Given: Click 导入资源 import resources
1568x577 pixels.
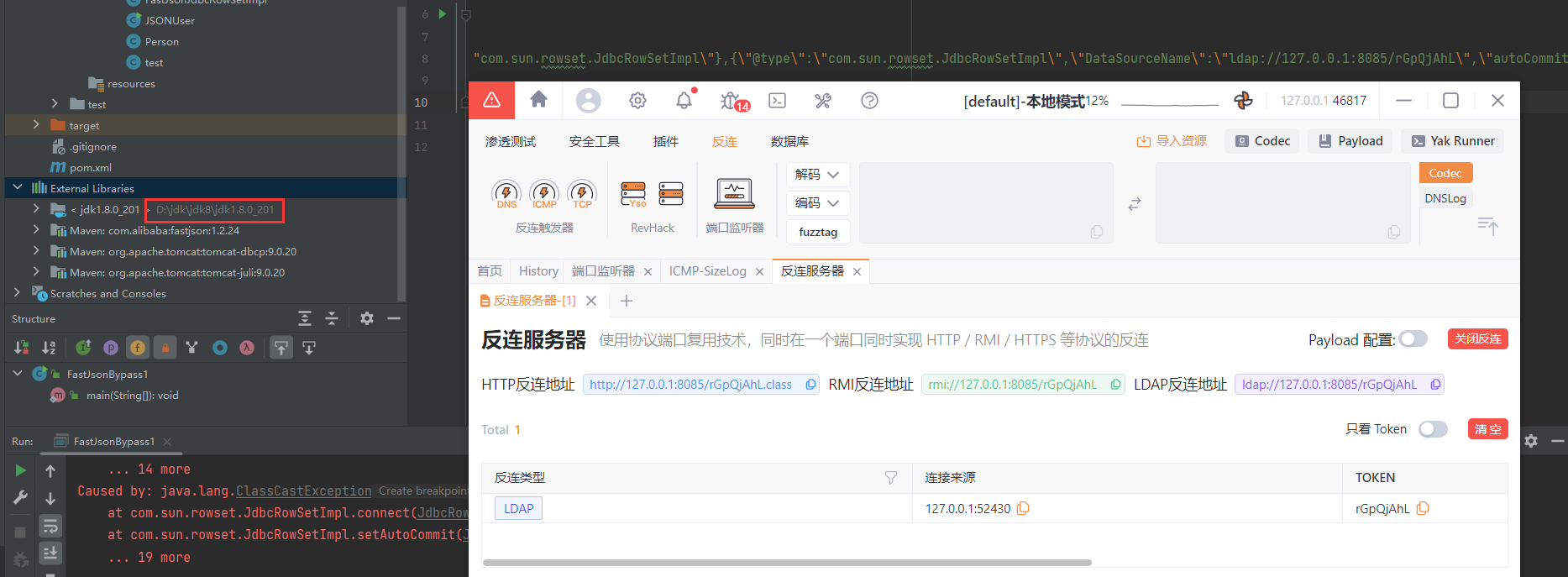Looking at the screenshot, I should click(1172, 141).
